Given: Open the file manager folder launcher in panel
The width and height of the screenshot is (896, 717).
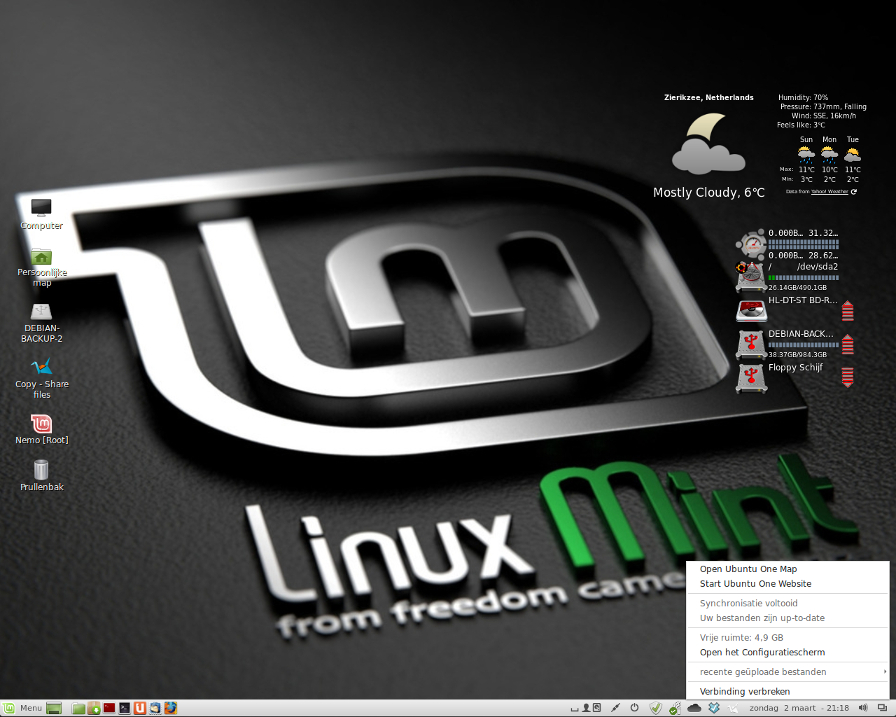Looking at the screenshot, I should pyautogui.click(x=78, y=708).
